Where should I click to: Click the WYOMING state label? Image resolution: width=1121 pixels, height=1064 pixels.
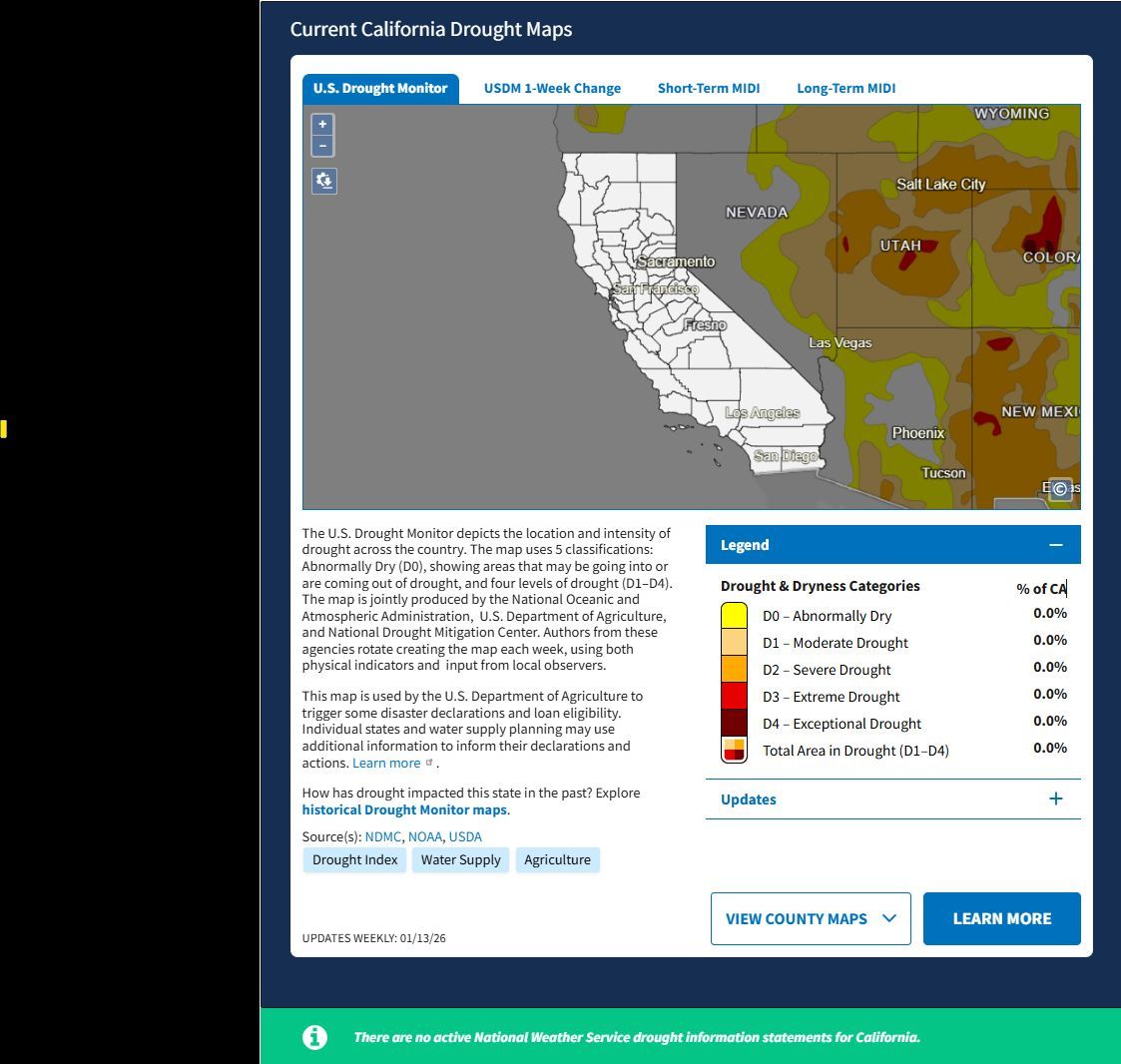click(x=1011, y=113)
